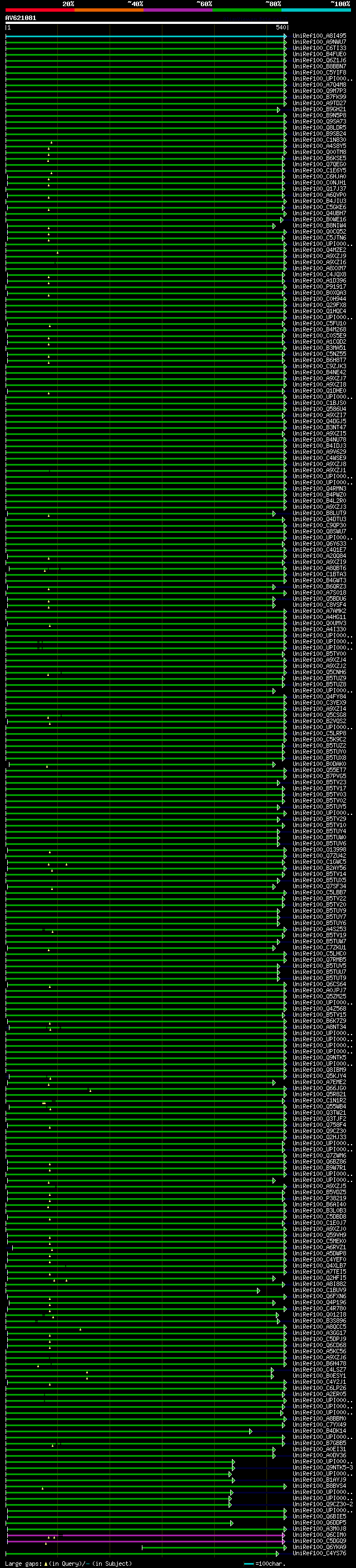Select hit label UniRef100_A9TD27
This screenshot has width=356, height=1568.
click(x=319, y=103)
